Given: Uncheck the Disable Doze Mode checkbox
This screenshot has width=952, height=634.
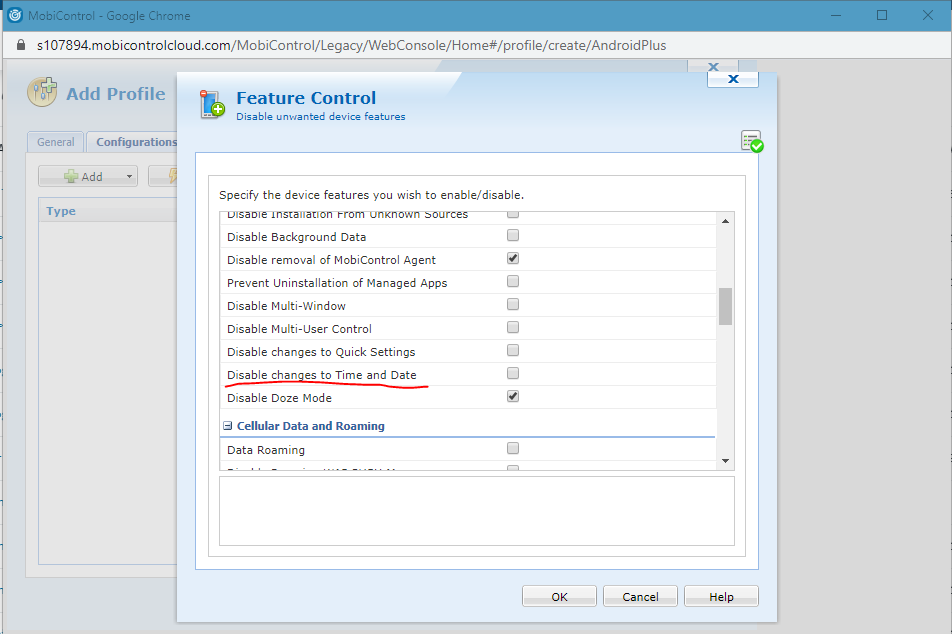Looking at the screenshot, I should tap(513, 397).
